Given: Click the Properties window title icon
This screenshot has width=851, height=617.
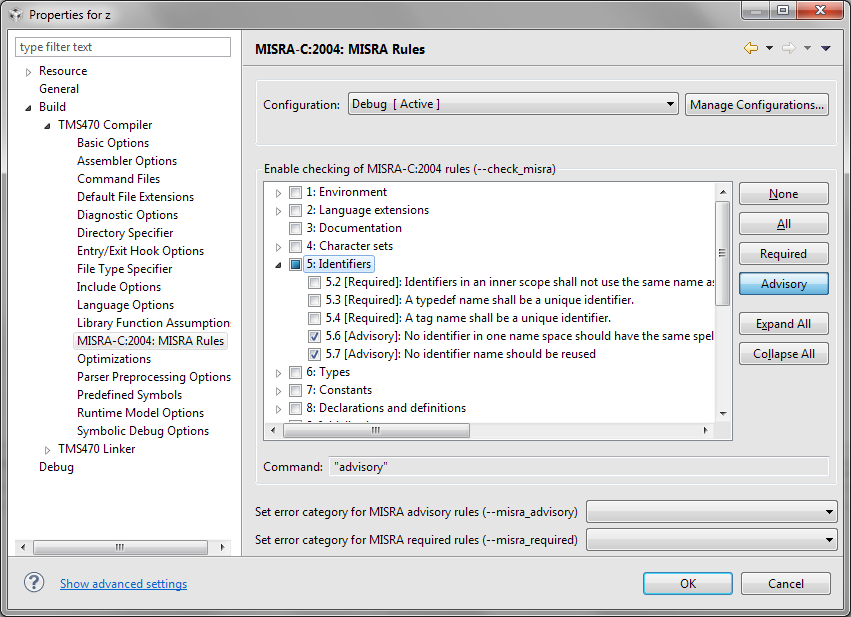Looking at the screenshot, I should coord(16,14).
